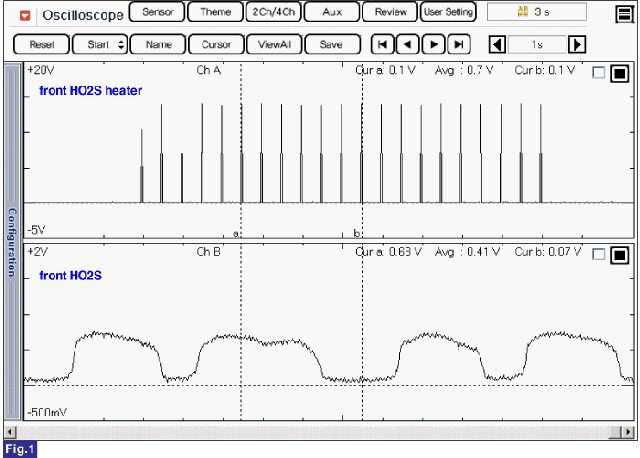Screen dimensions: 640x458
Task: Open the Theme button
Action: [216, 12]
